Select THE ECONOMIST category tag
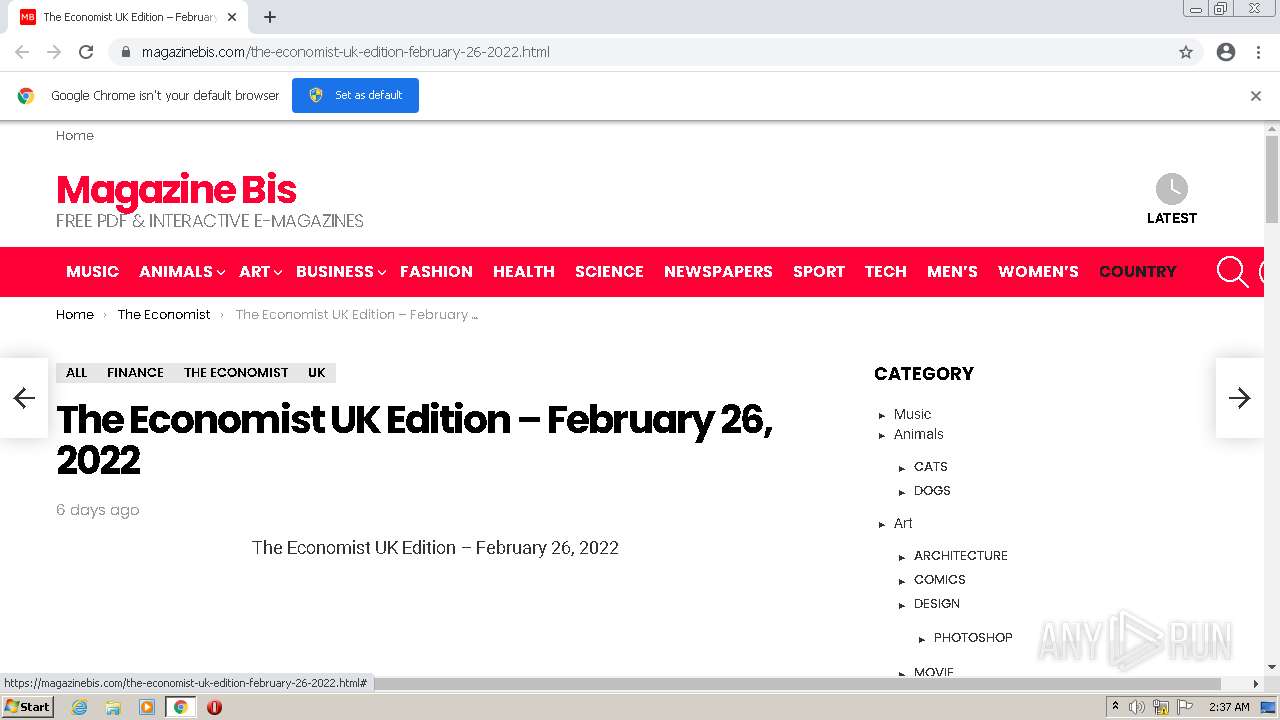Image resolution: width=1280 pixels, height=720 pixels. coord(236,373)
